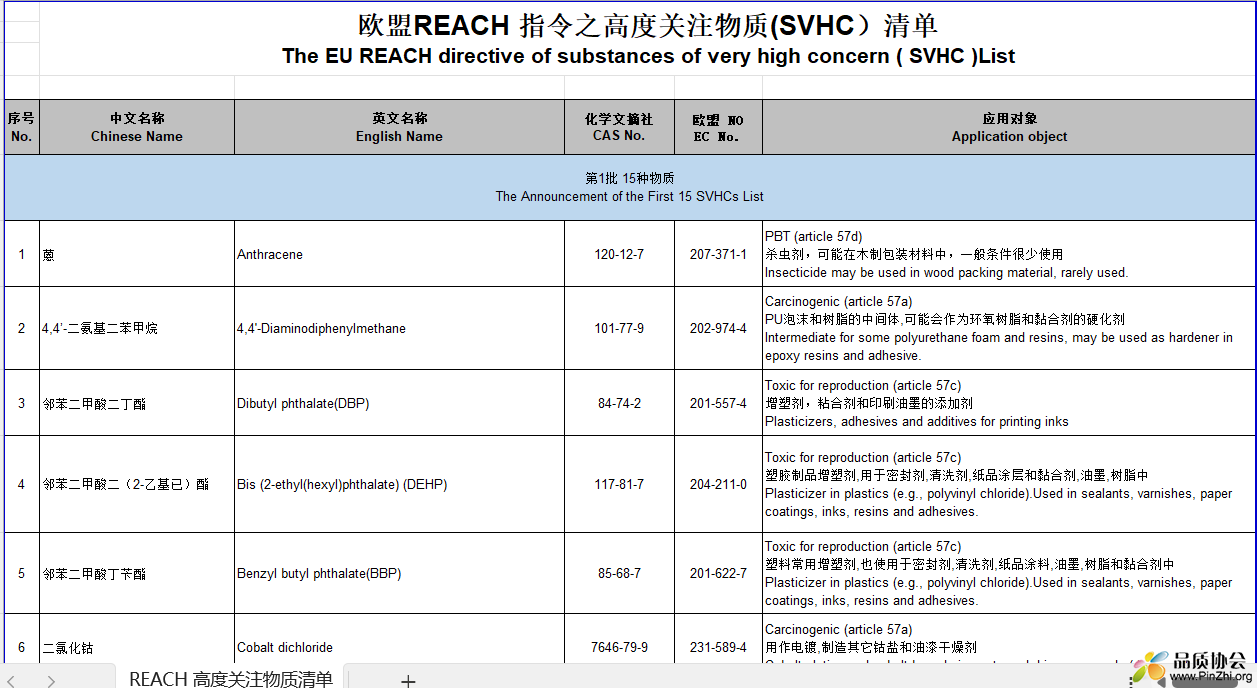1257x688 pixels.
Task: Select the 邻苯二甲酸二（2-乙基已）酯 cell
Action: click(x=137, y=484)
